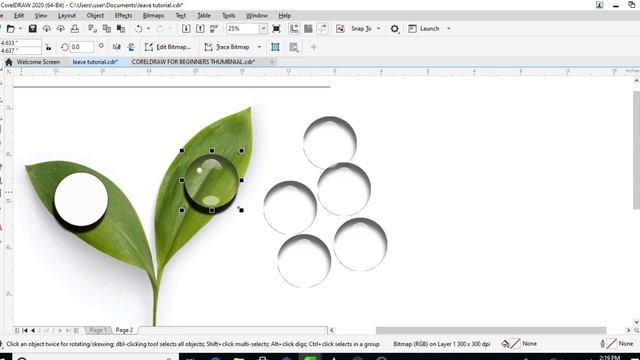The image size is (640, 360).
Task: Switch to the leave tutorial.cdr tab
Action: (x=95, y=62)
